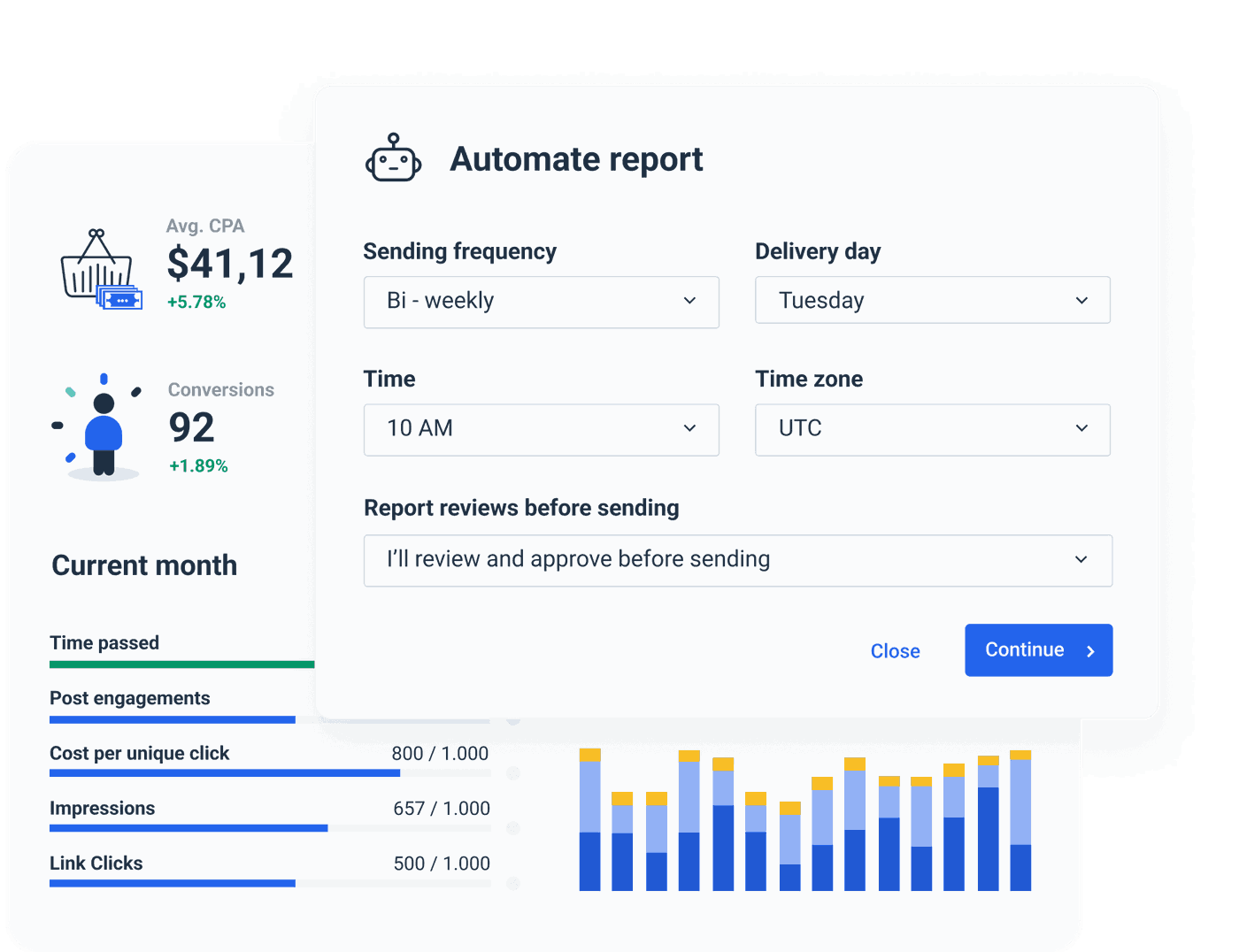Change the Time zone by opening the UTC dropdown
This screenshot has height=952, width=1239.
(x=932, y=429)
